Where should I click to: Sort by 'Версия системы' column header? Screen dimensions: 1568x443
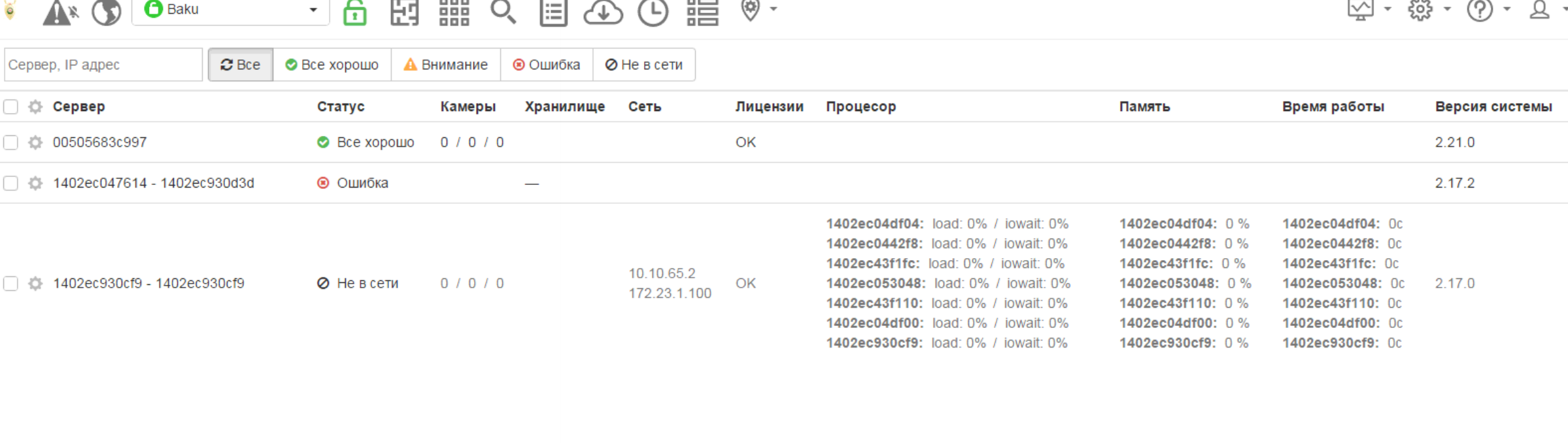click(1494, 107)
